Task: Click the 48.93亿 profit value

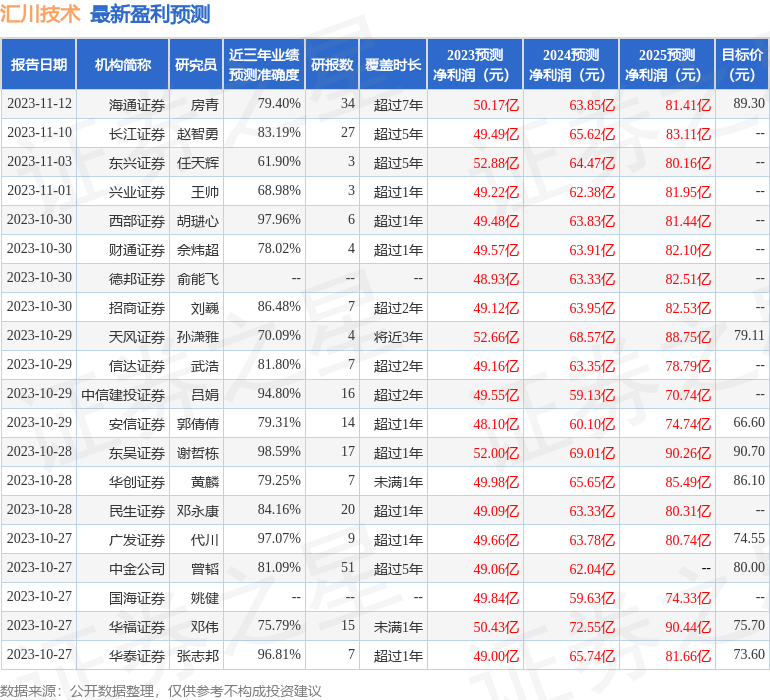Action: pyautogui.click(x=496, y=279)
